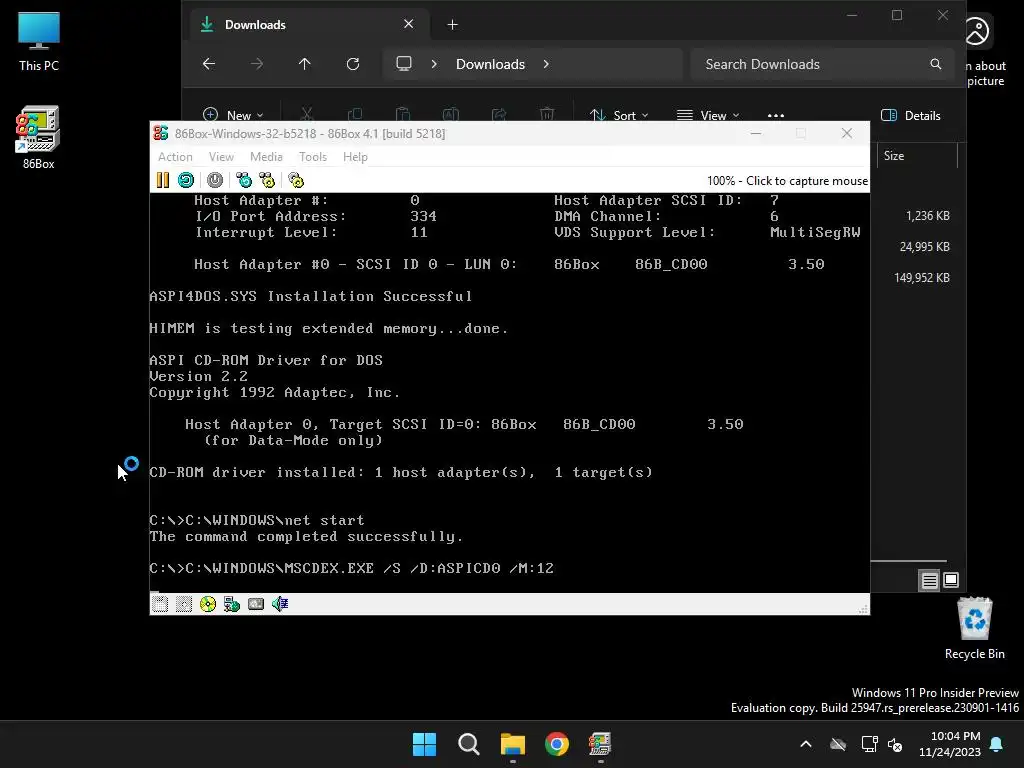Select the Recycle Bin desktop icon

point(974,628)
